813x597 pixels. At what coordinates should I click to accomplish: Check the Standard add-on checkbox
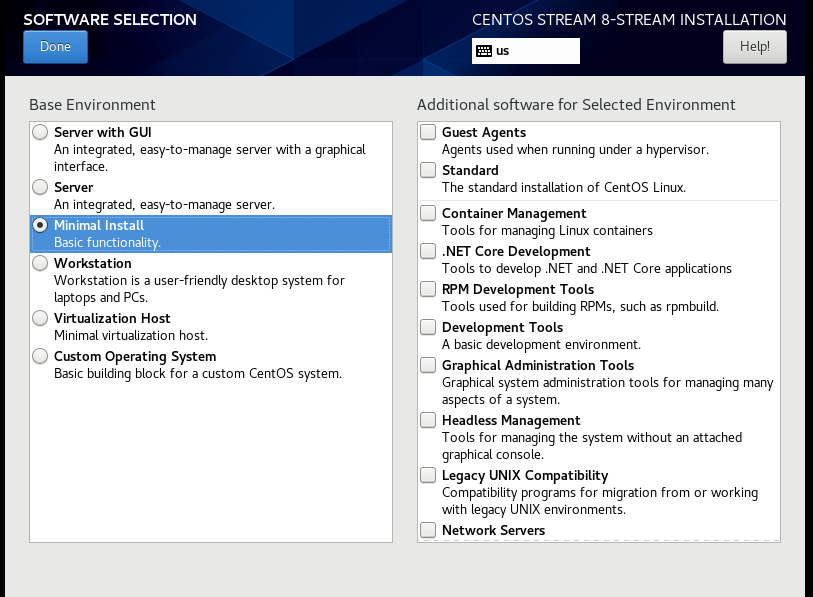pyautogui.click(x=428, y=170)
